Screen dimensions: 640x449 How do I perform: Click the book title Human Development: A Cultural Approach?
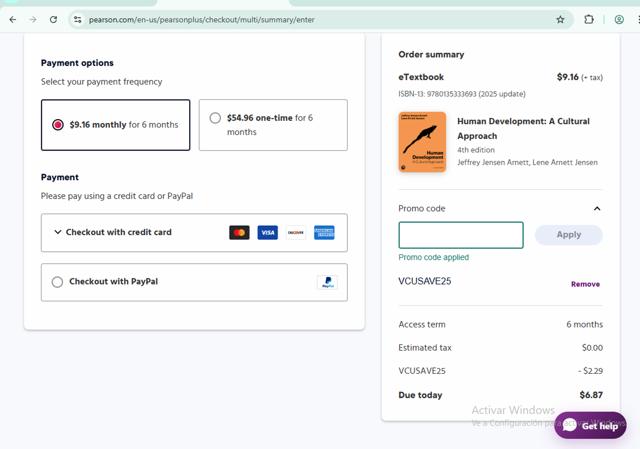(523, 129)
